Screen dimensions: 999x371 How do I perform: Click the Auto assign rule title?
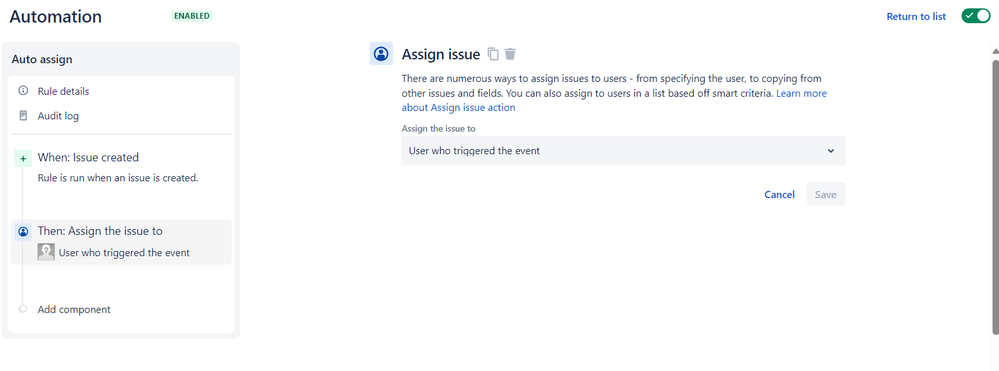point(42,59)
